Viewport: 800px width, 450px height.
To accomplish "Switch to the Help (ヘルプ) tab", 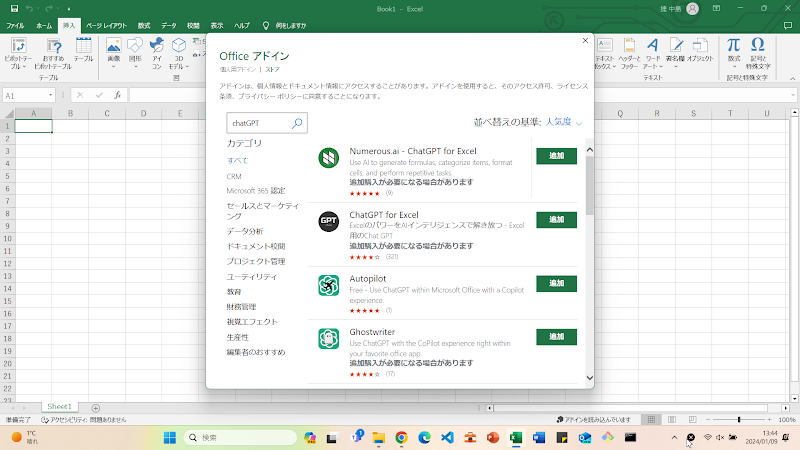I will [242, 26].
